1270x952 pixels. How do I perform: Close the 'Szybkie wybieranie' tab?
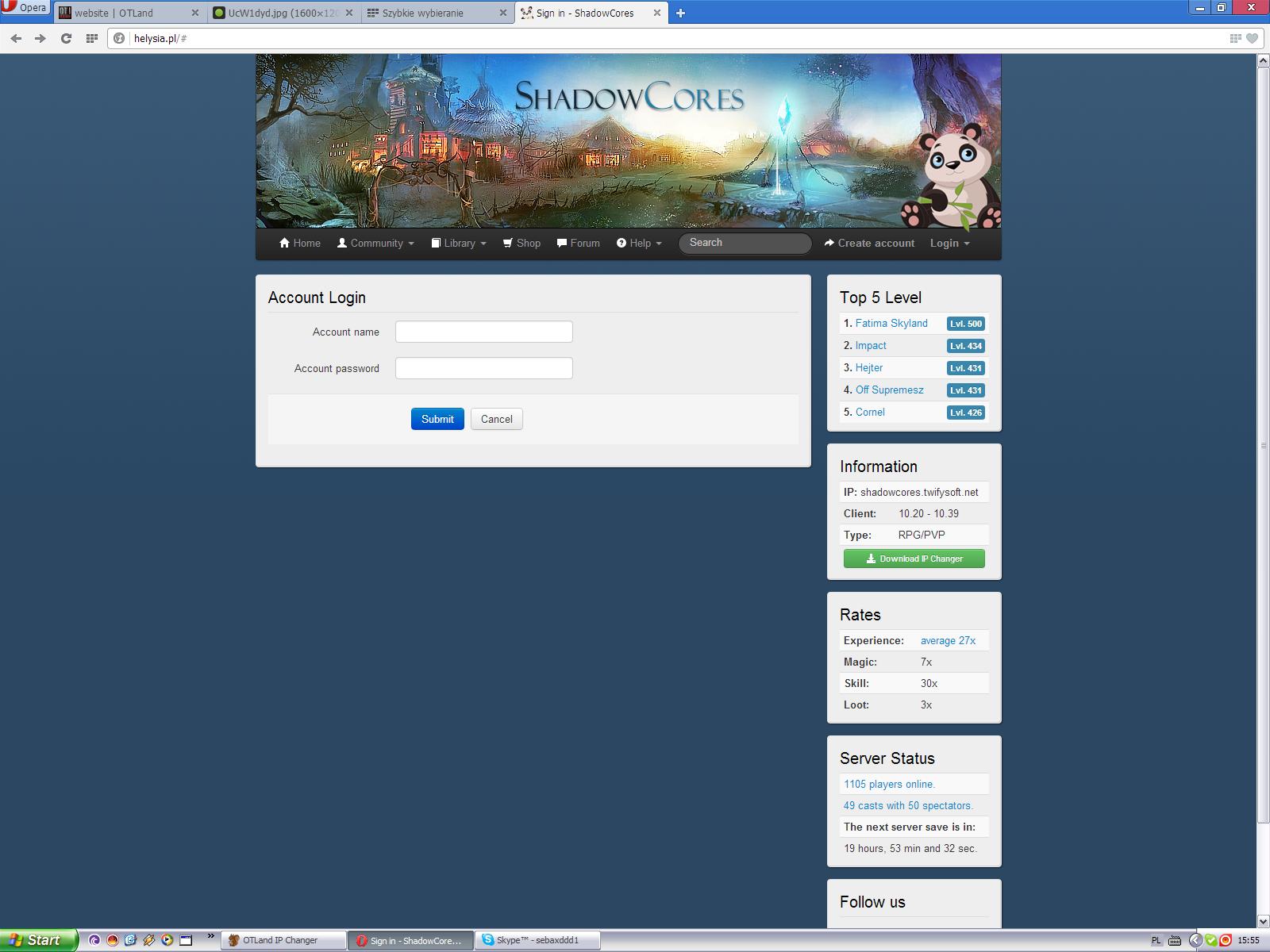502,13
